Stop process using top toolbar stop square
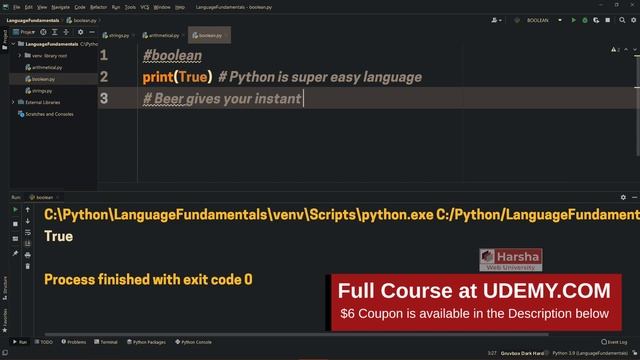 point(608,20)
